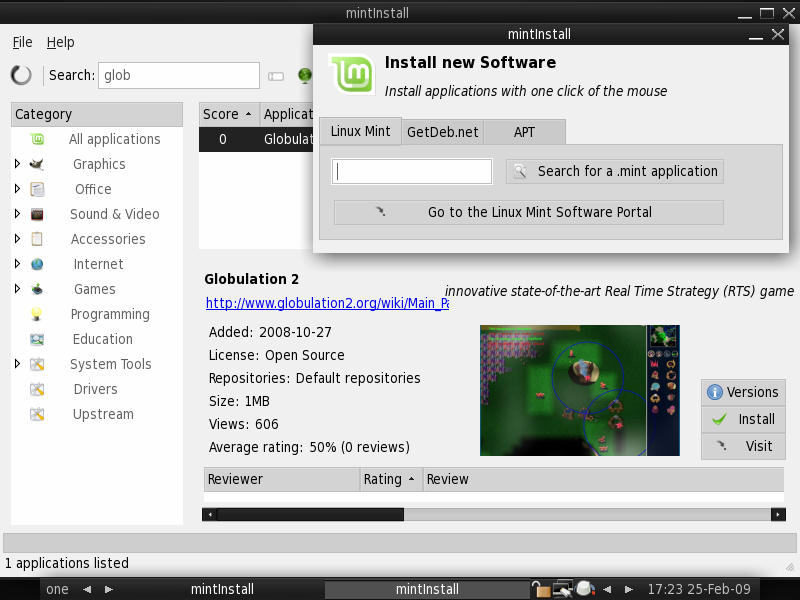This screenshot has height=600, width=800.
Task: Switch to the Linux Mint tab
Action: [360, 131]
